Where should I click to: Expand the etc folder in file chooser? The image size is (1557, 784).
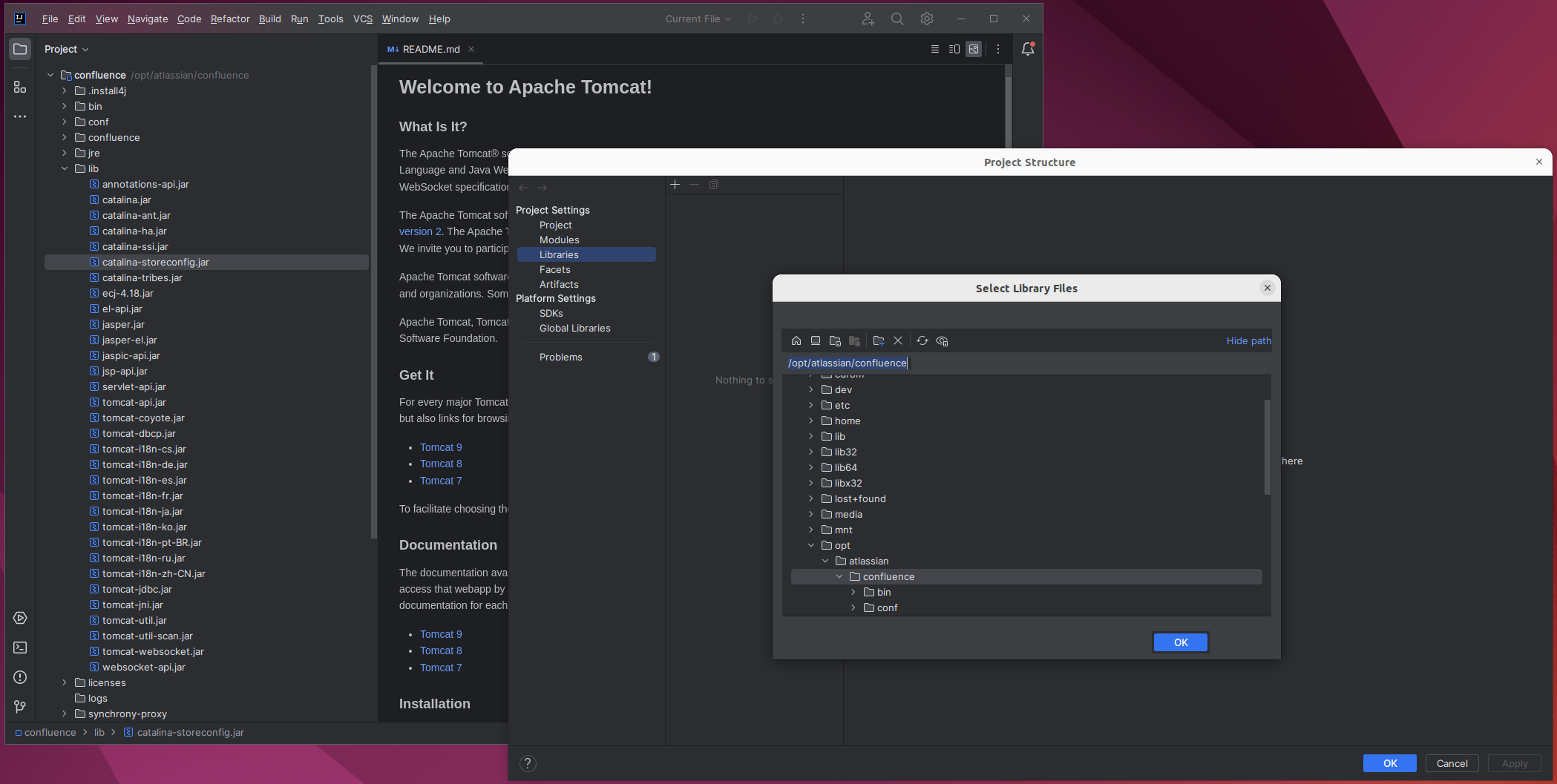point(811,405)
